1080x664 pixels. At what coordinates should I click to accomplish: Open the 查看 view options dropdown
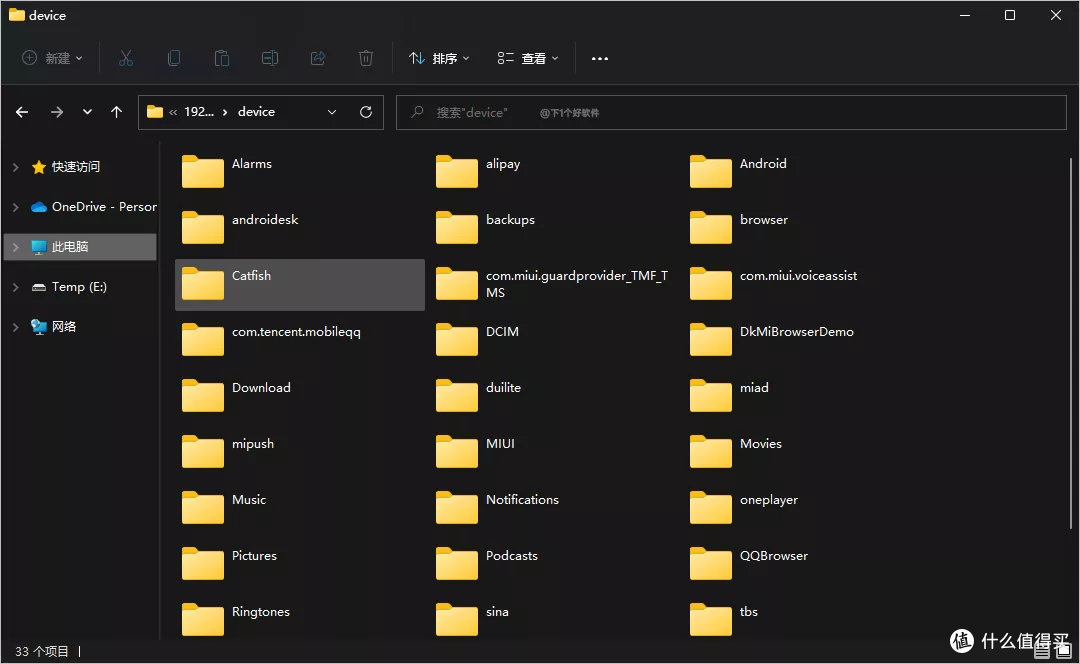tap(528, 59)
